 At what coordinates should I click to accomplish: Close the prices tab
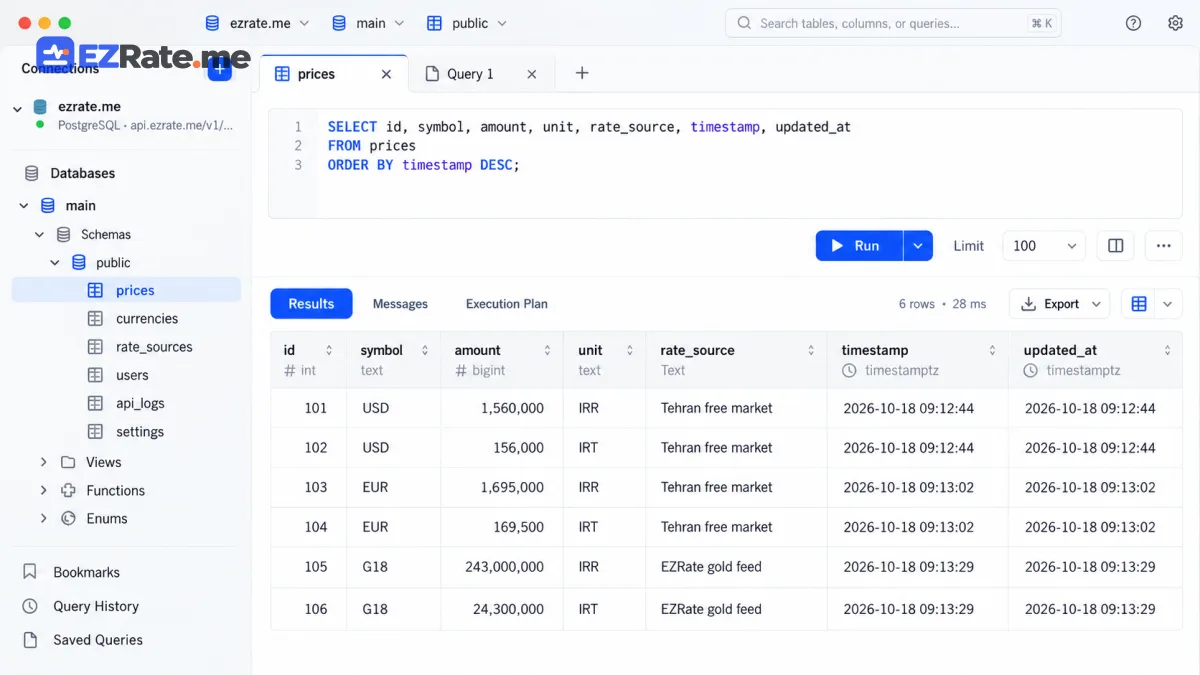click(x=386, y=74)
